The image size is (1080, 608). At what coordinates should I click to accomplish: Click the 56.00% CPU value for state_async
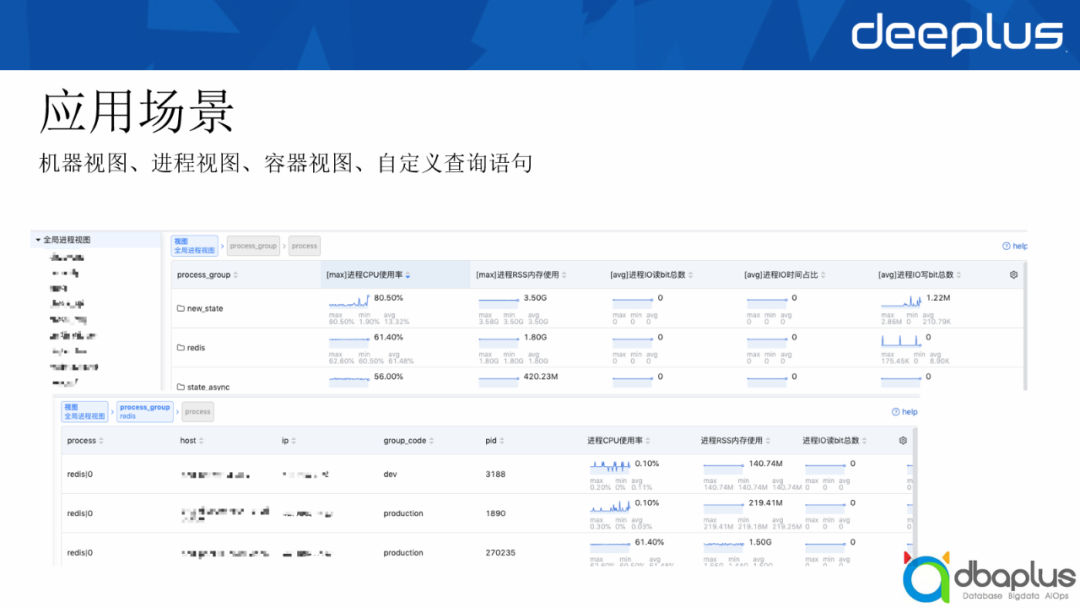(x=388, y=377)
